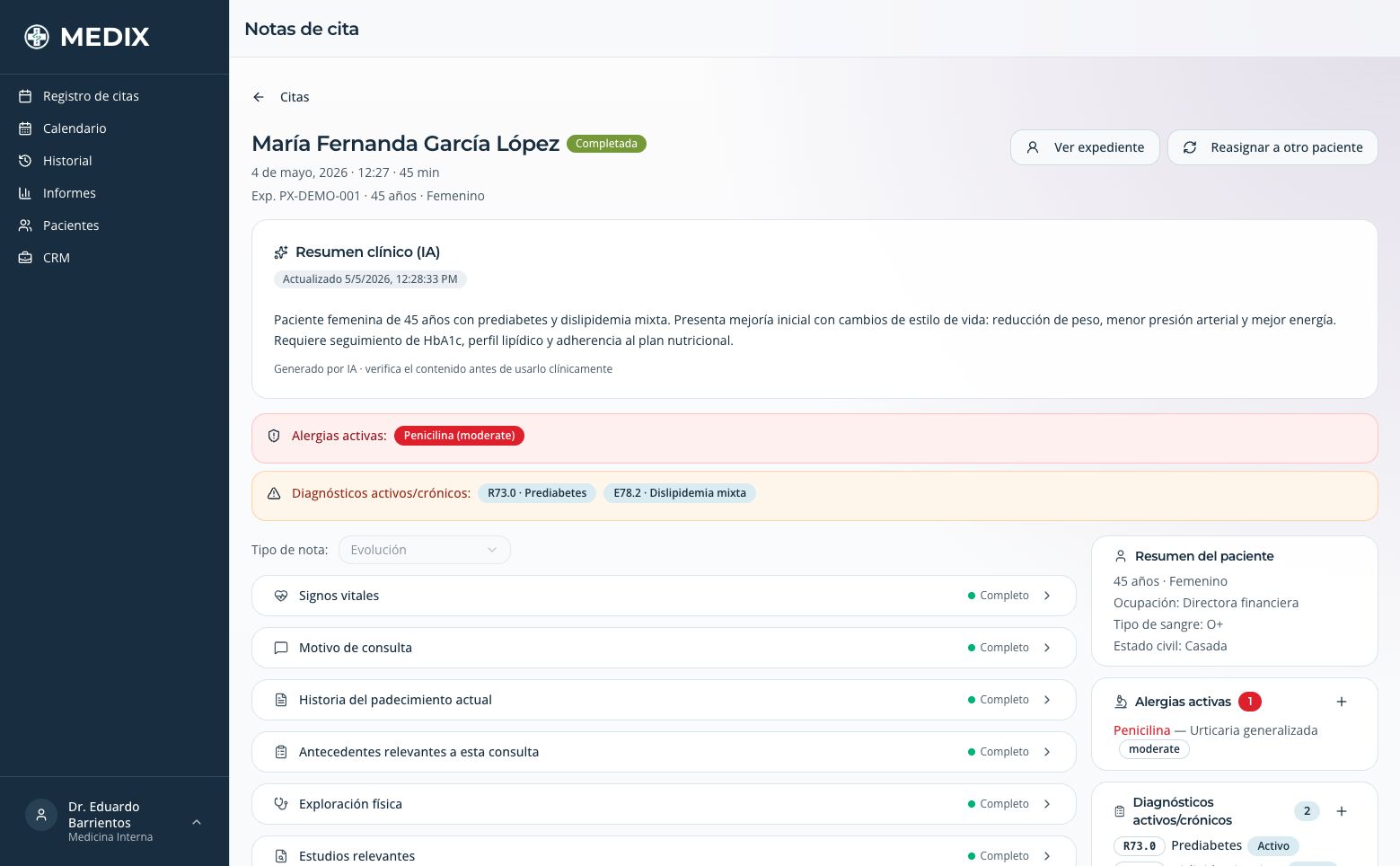Screen dimensions: 1400x866
Task: Click the clipboard icon of Antecedentes relevantes
Action: [281, 752]
